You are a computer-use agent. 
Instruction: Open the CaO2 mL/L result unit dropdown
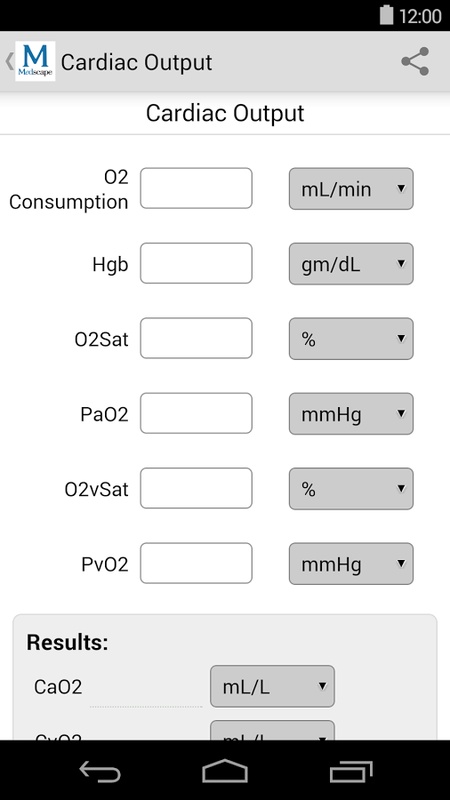click(x=272, y=686)
